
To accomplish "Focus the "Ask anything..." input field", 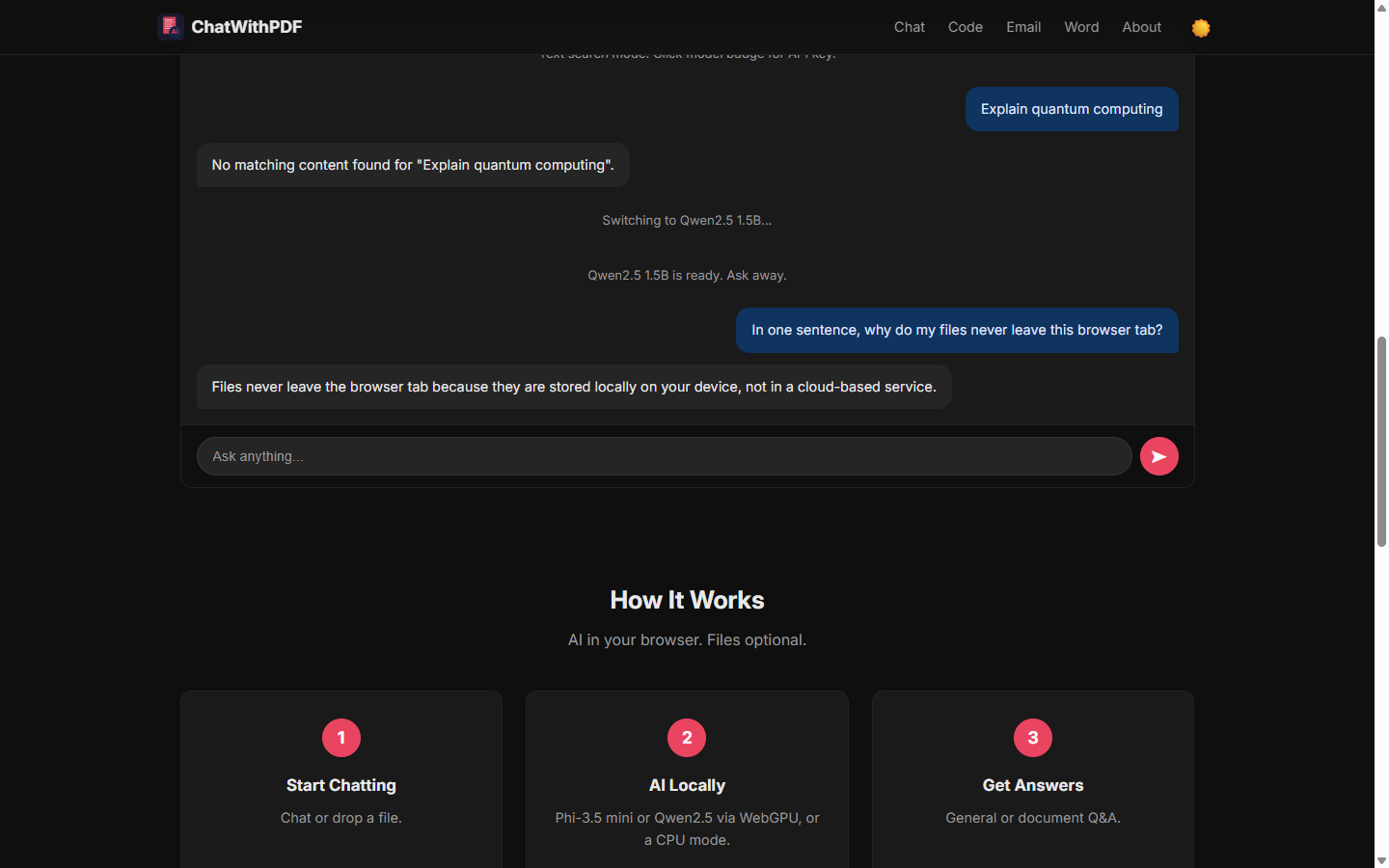I will 664,456.
